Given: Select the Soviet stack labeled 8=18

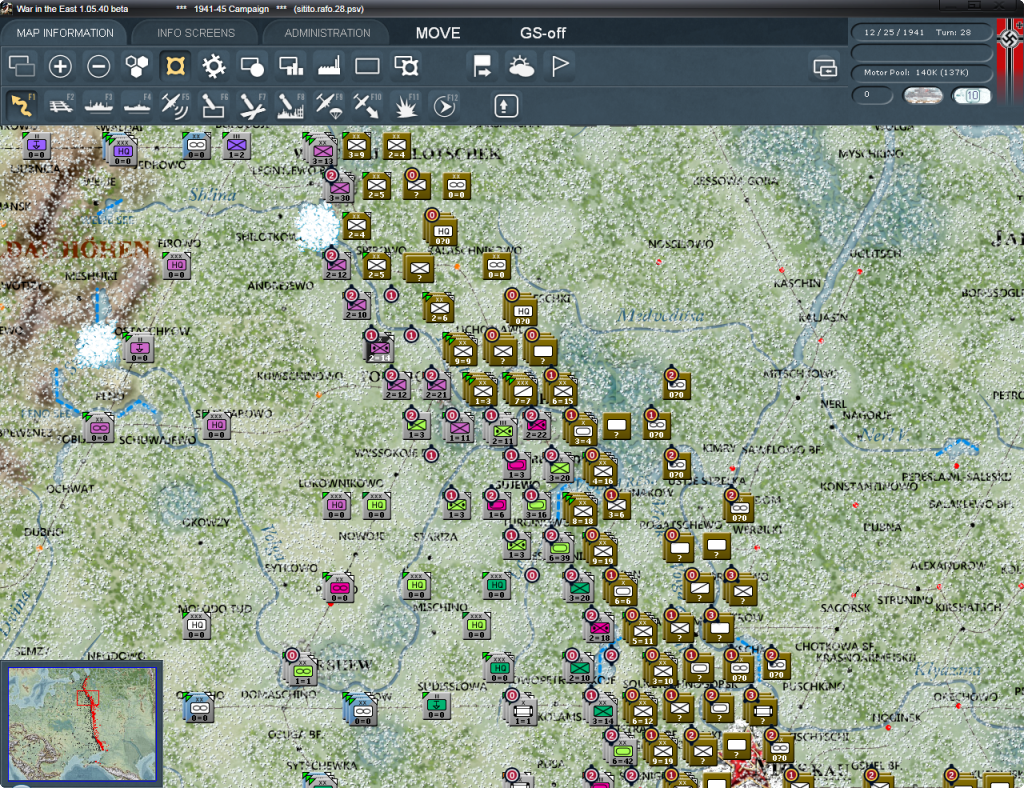Looking at the screenshot, I should click(x=582, y=510).
